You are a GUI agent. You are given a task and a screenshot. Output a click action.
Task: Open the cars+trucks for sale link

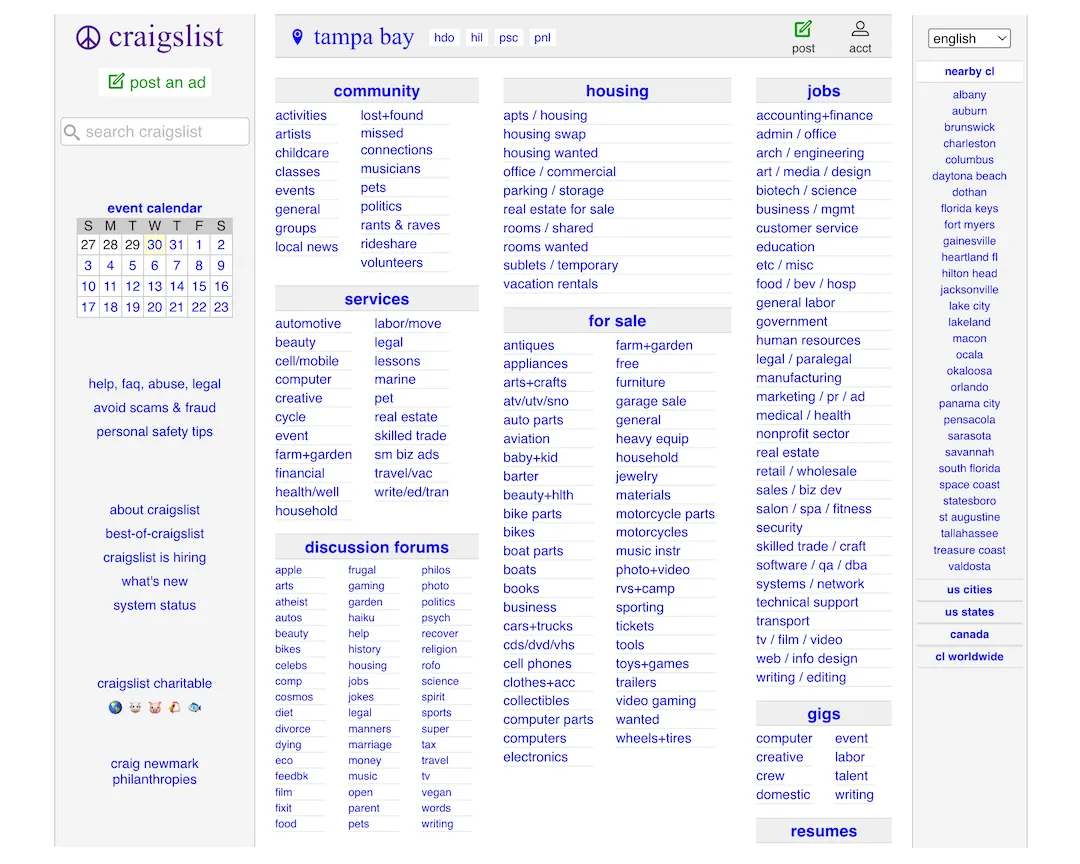tap(538, 626)
